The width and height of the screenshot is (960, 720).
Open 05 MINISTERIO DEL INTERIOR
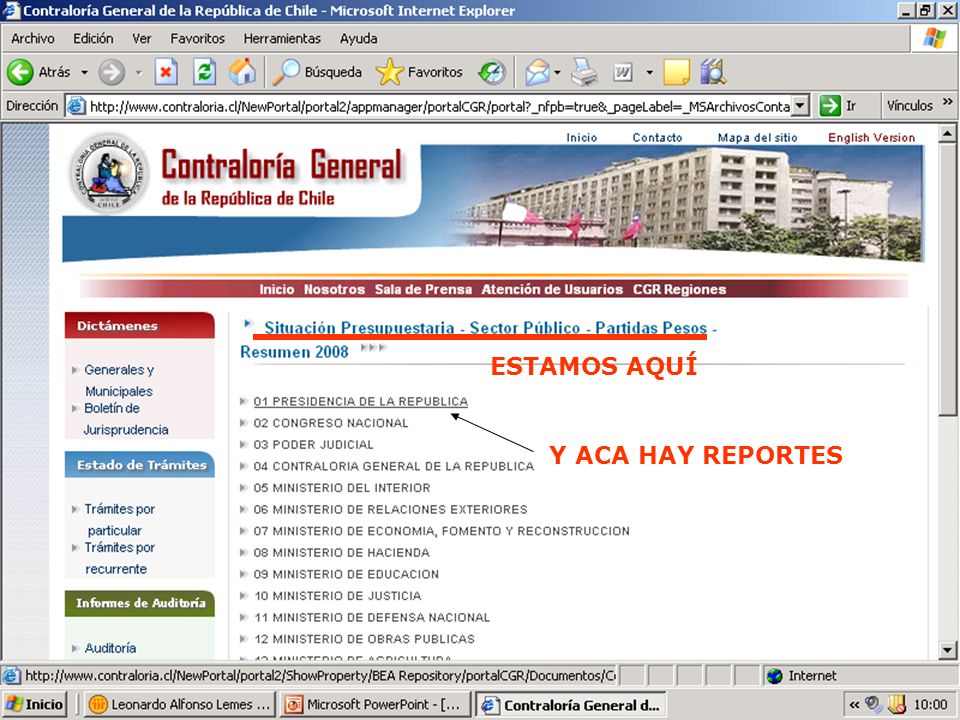coord(342,488)
